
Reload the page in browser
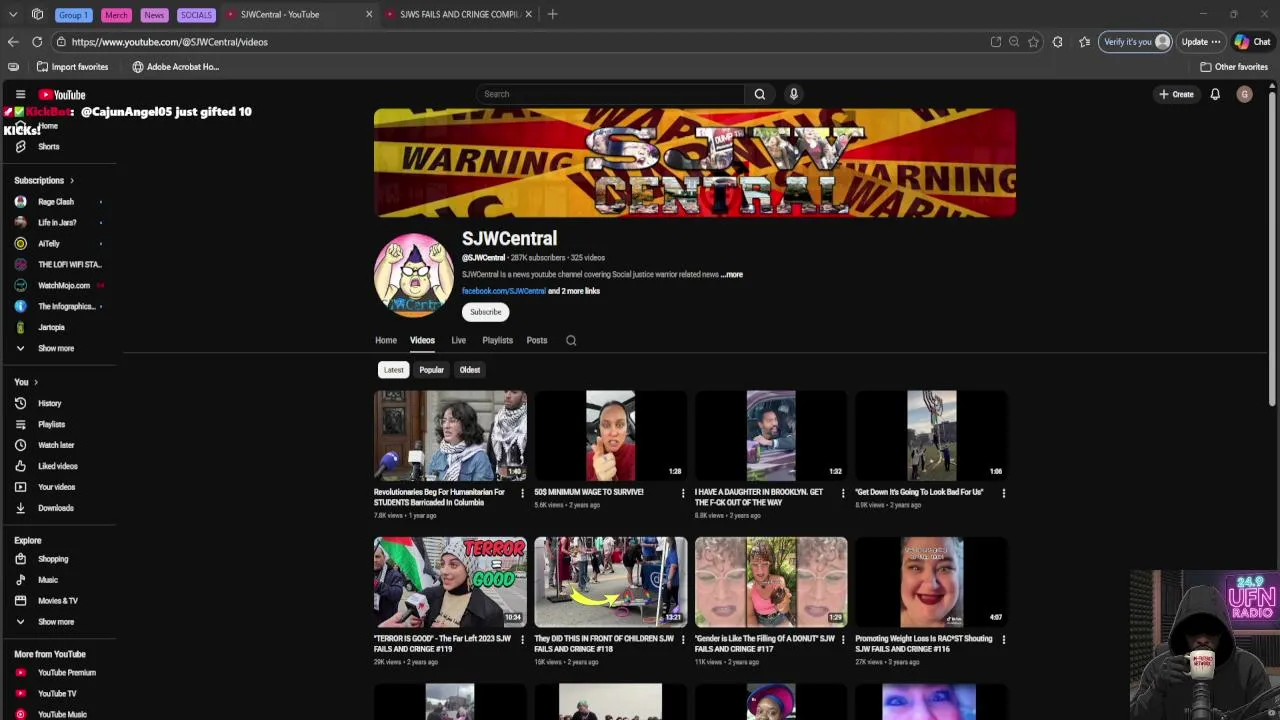coord(37,42)
